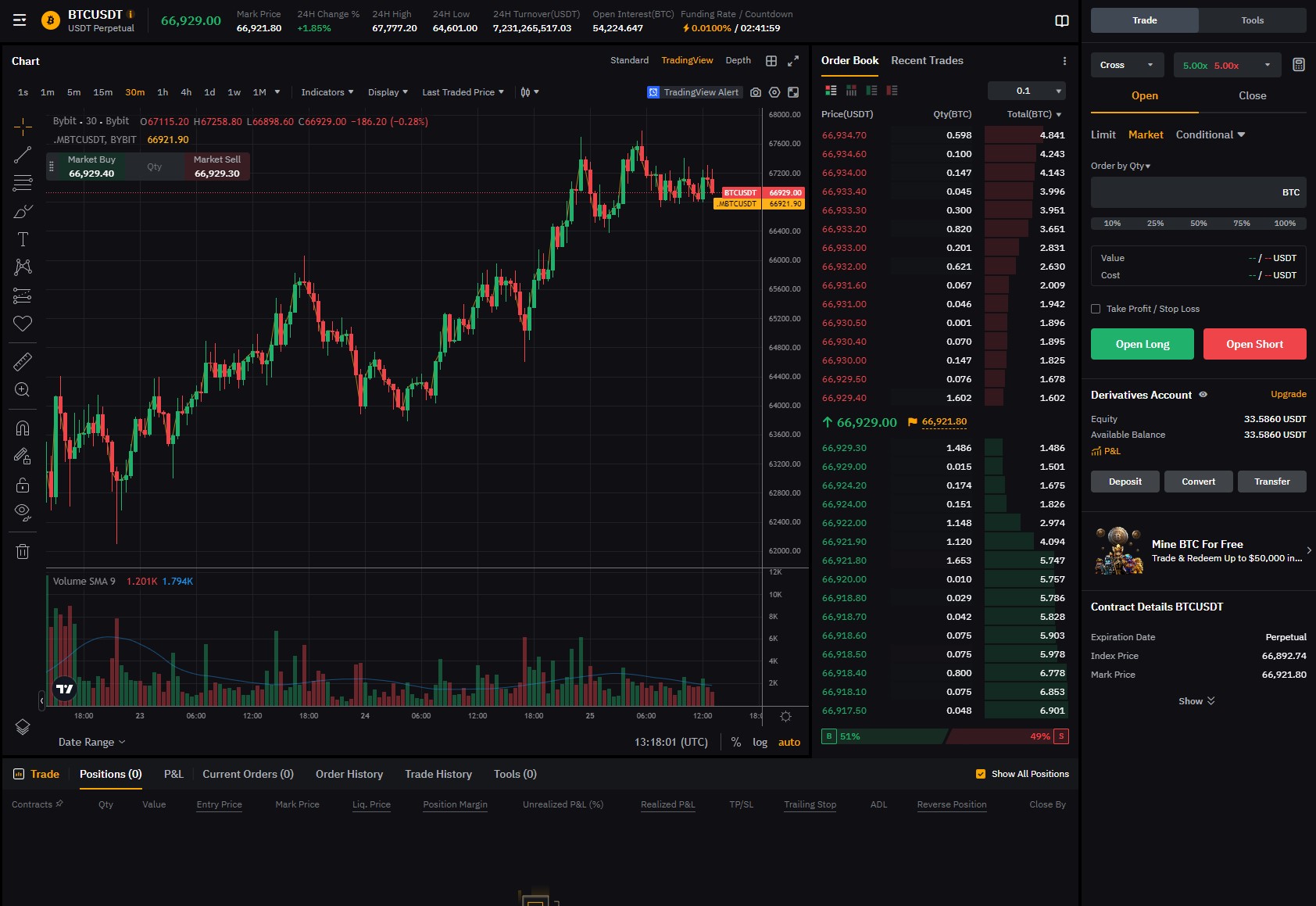The image size is (1316, 906).
Task: Click the Open Long button
Action: pos(1143,344)
